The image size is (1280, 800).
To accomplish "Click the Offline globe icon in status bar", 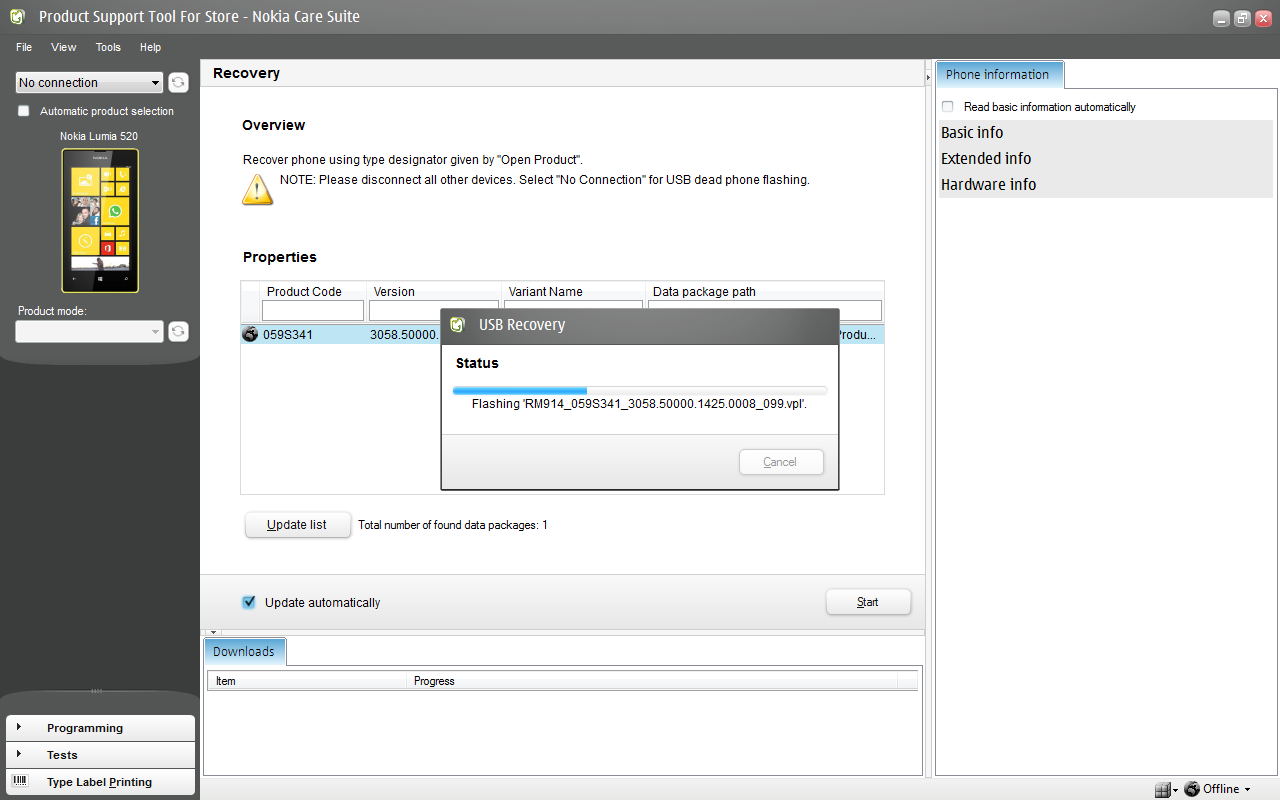I will pyautogui.click(x=1192, y=789).
